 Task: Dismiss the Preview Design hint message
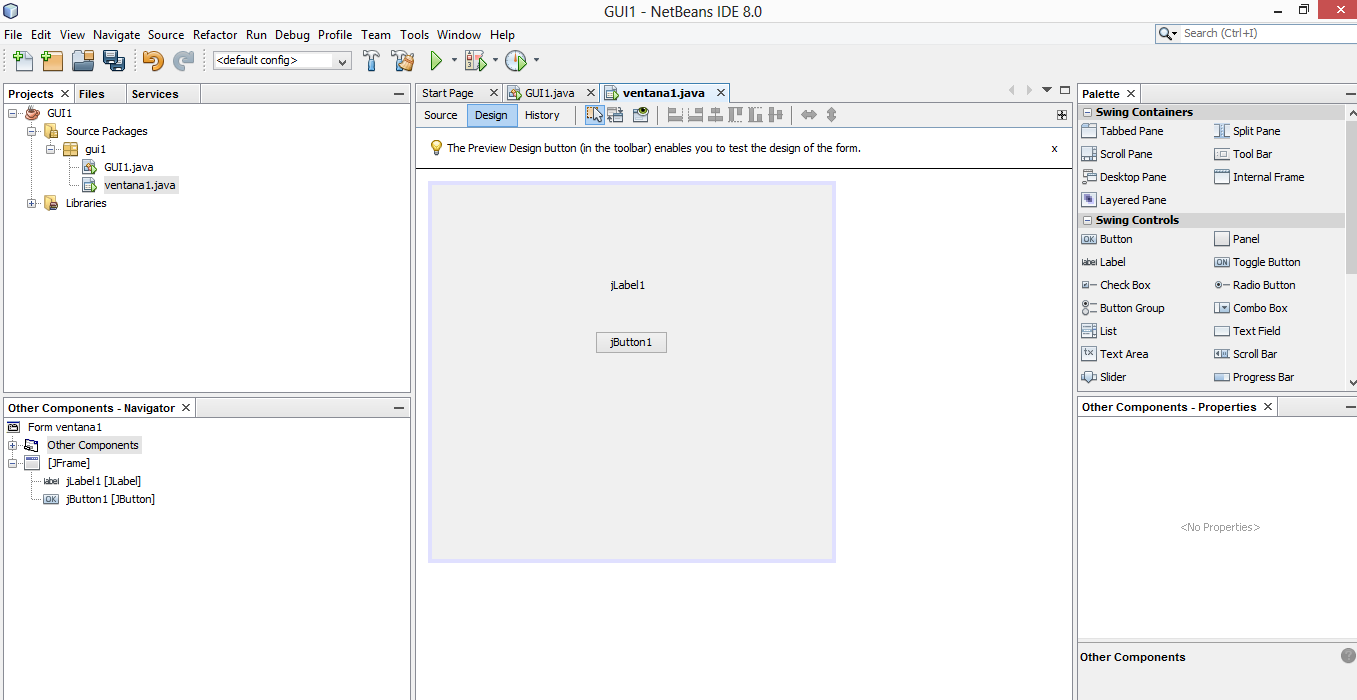click(x=1053, y=147)
